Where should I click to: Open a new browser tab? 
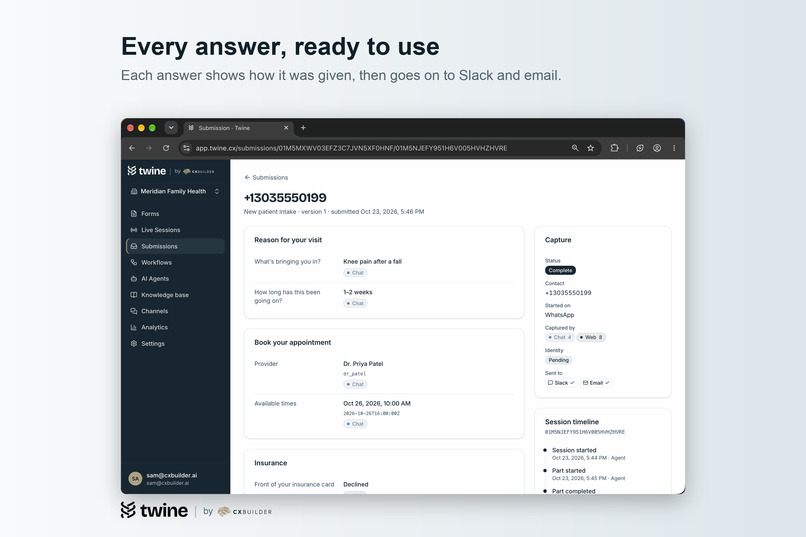pyautogui.click(x=303, y=128)
